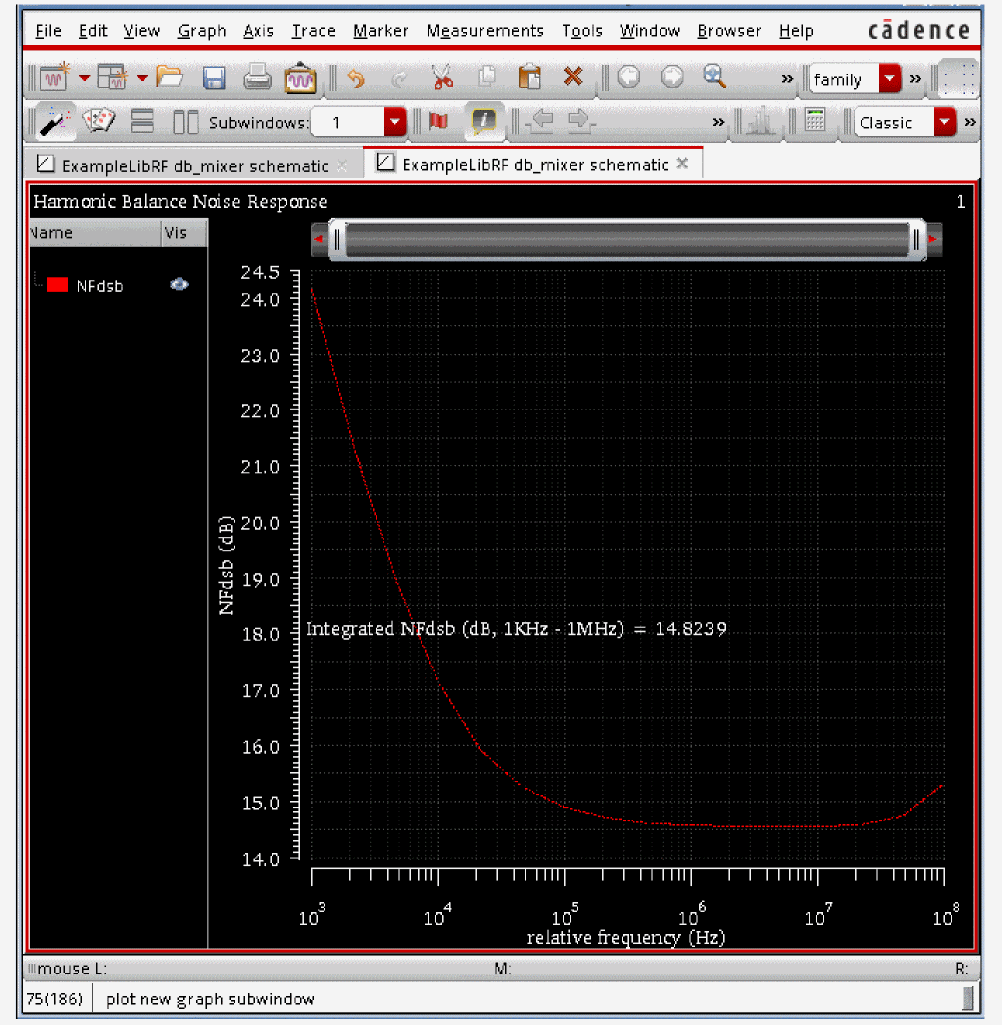1002x1025 pixels.
Task: Click the red X Delete icon
Action: (x=573, y=77)
